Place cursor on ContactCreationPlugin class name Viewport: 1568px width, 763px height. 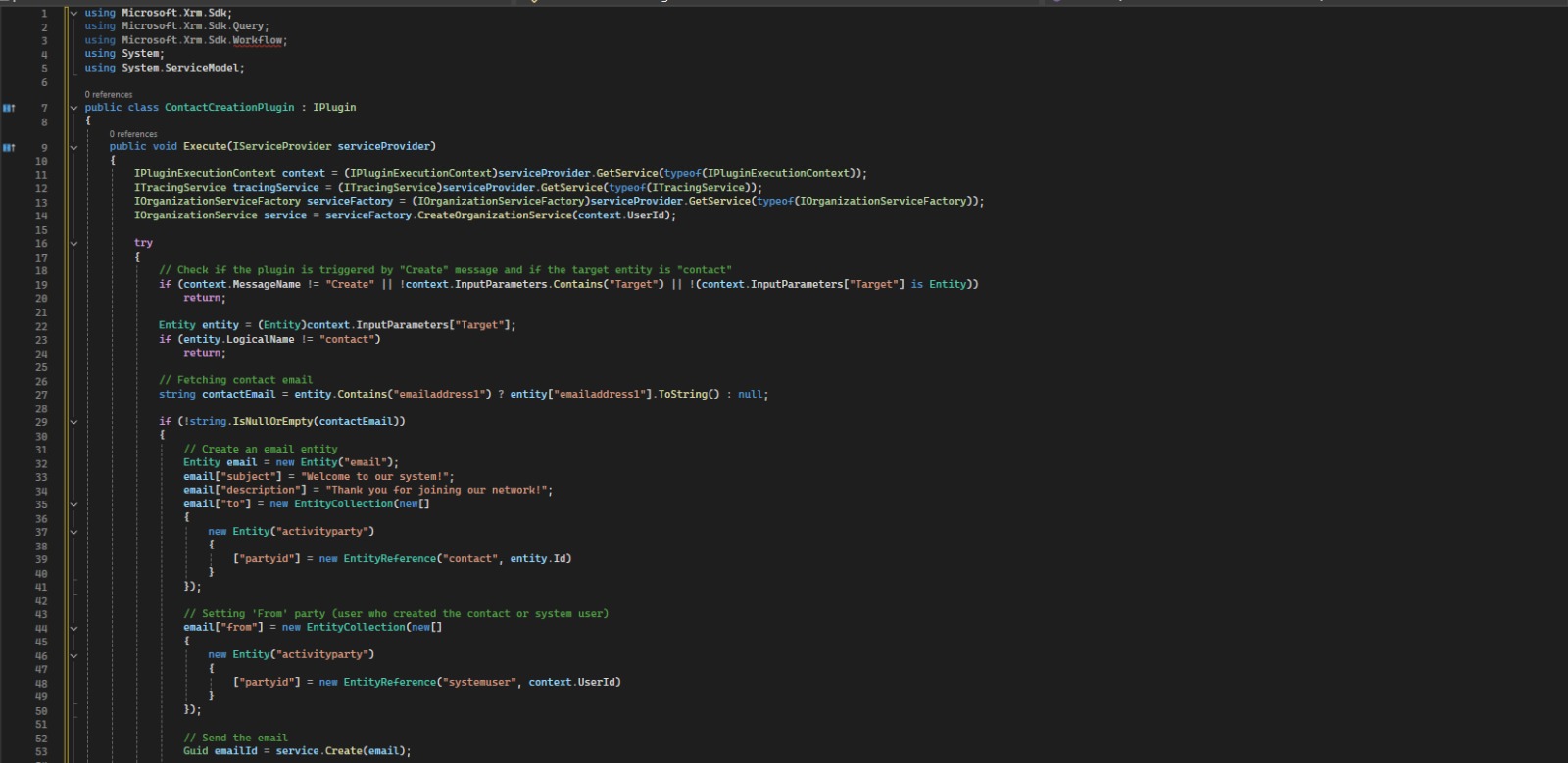(x=228, y=108)
